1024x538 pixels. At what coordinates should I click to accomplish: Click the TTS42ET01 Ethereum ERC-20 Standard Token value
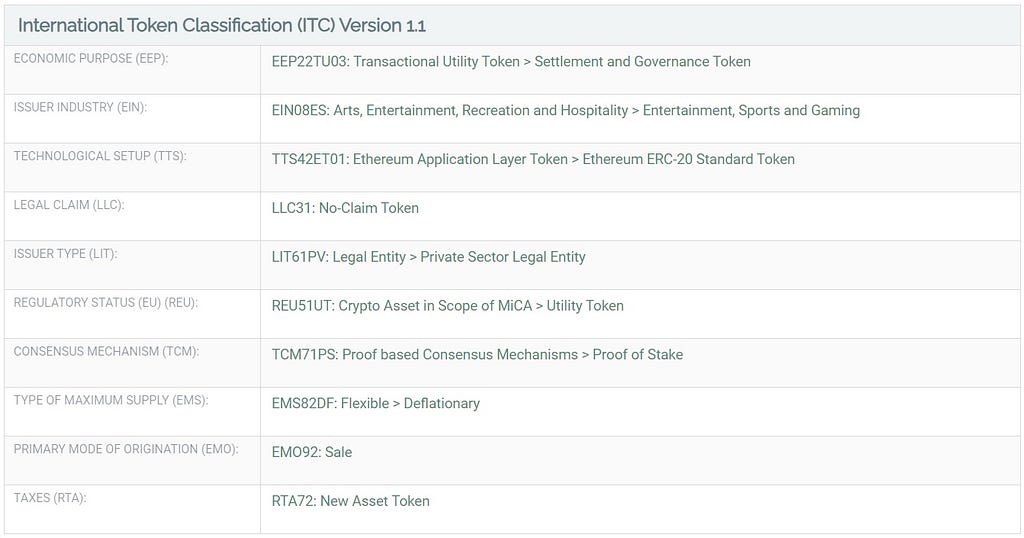pyautogui.click(x=533, y=159)
